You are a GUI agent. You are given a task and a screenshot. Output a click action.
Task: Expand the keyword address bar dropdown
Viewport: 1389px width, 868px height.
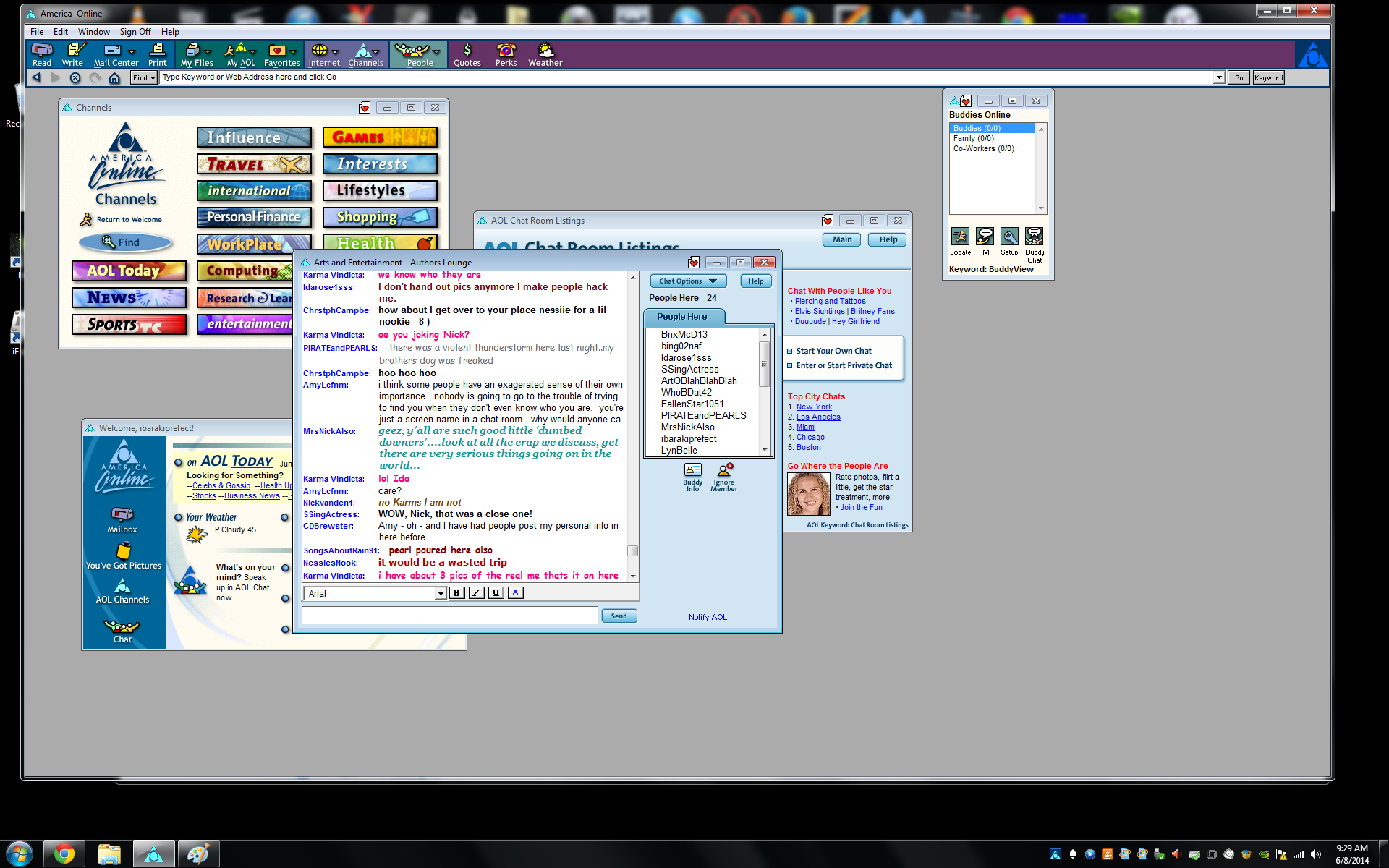click(x=1219, y=77)
